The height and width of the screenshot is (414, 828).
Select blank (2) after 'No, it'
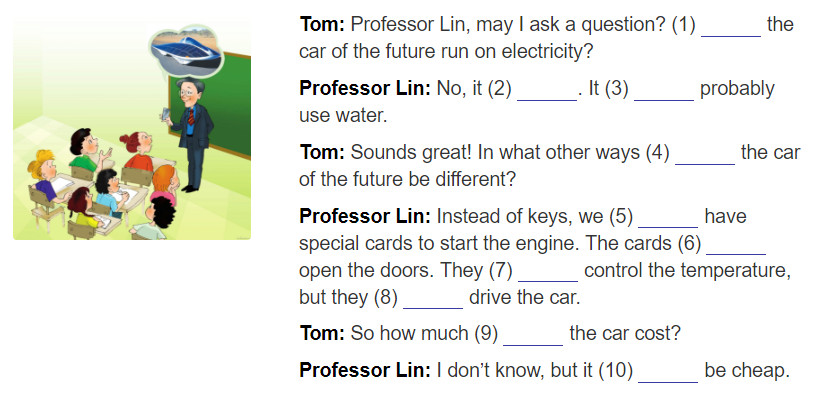(x=547, y=90)
